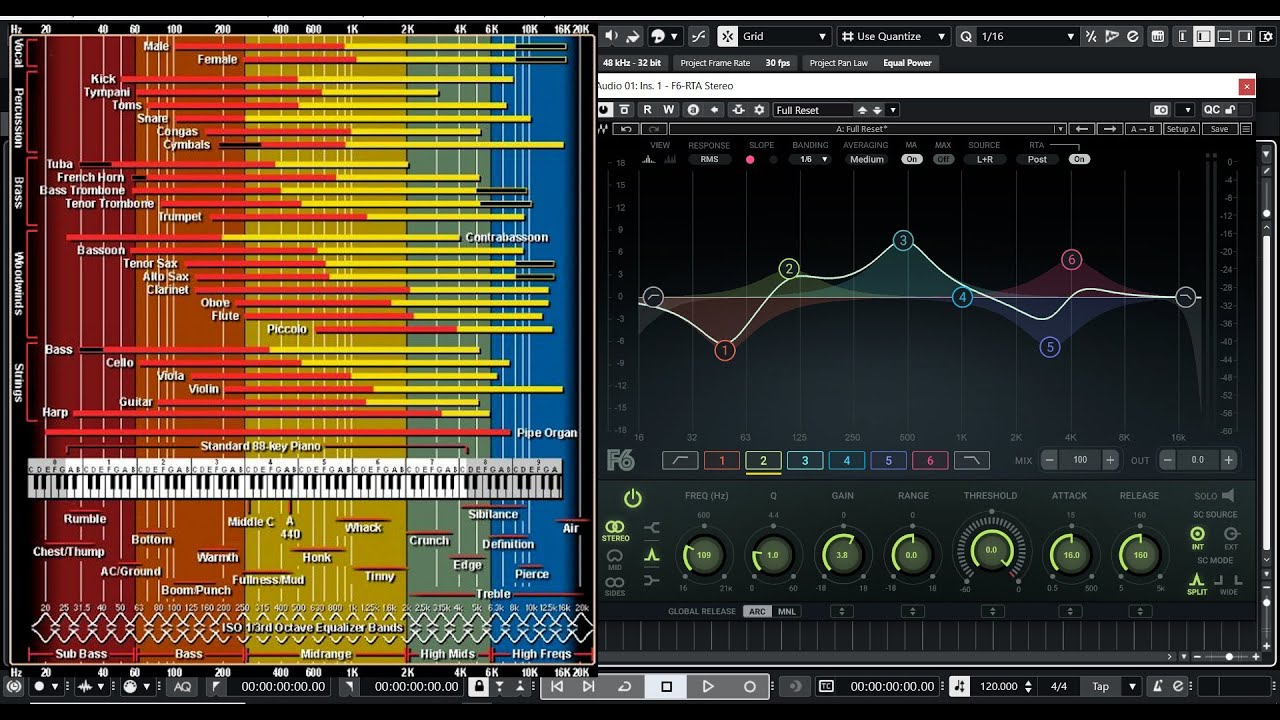
Task: Open the Banding 1/6 dropdown
Action: point(810,159)
